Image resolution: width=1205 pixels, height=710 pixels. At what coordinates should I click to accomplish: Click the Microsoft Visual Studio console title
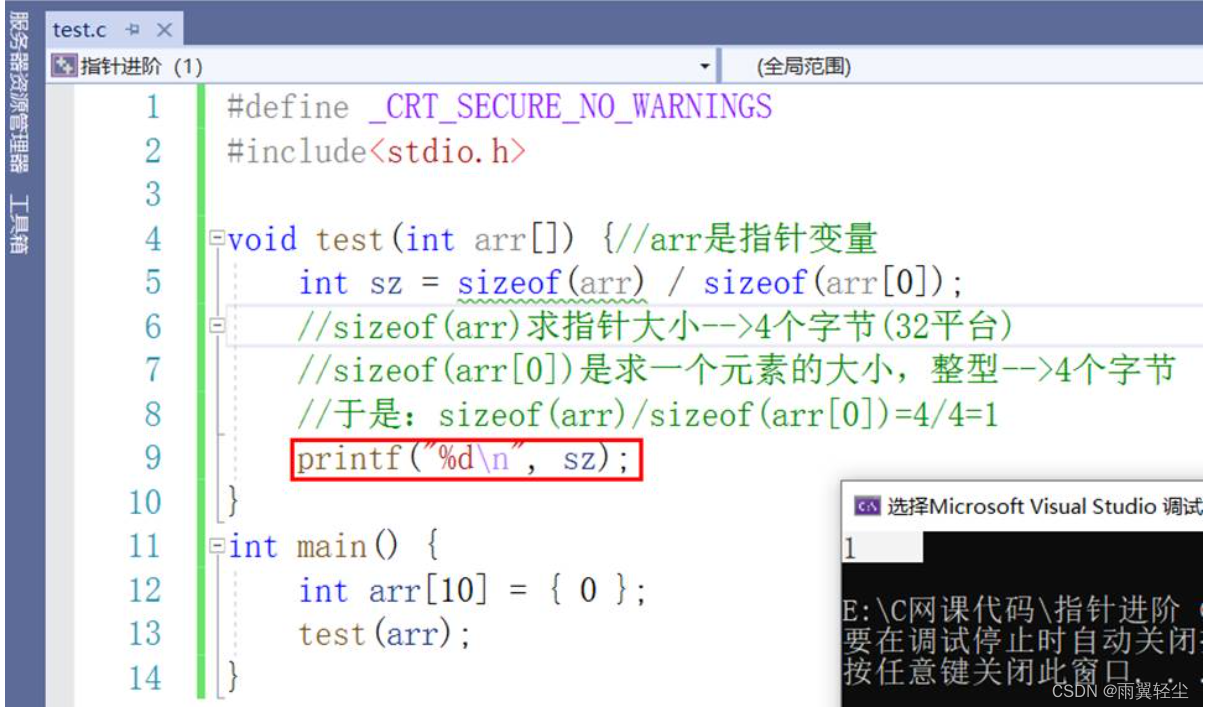click(x=1044, y=507)
